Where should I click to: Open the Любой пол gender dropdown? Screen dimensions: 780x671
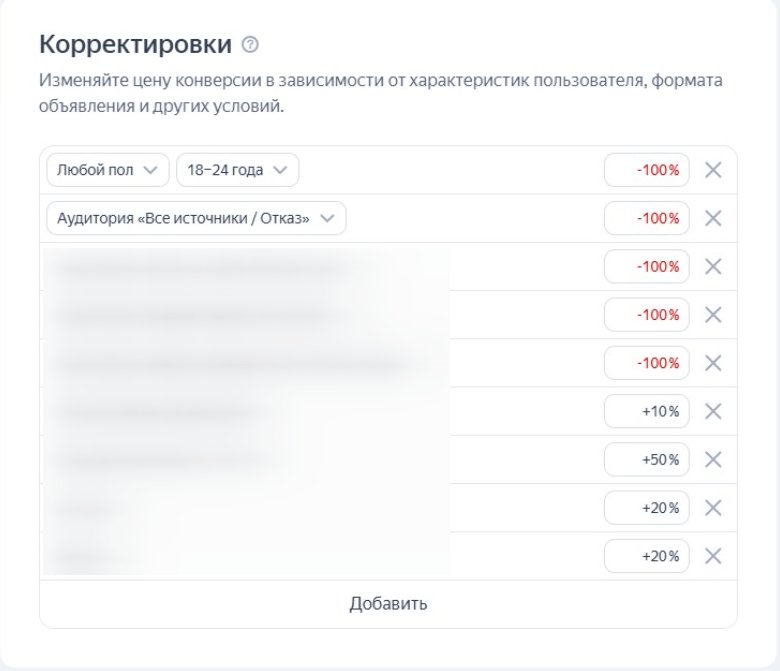[x=108, y=170]
